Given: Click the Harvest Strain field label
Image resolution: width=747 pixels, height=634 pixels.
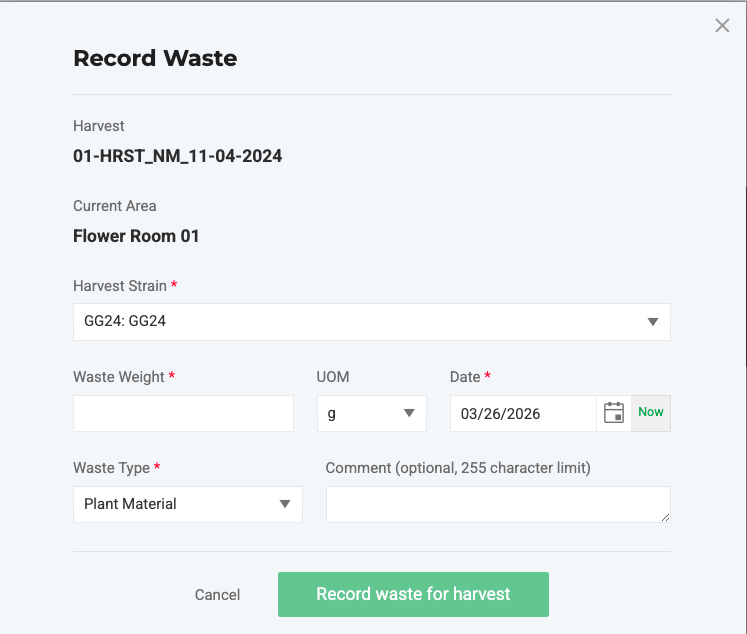Looking at the screenshot, I should pyautogui.click(x=119, y=286).
